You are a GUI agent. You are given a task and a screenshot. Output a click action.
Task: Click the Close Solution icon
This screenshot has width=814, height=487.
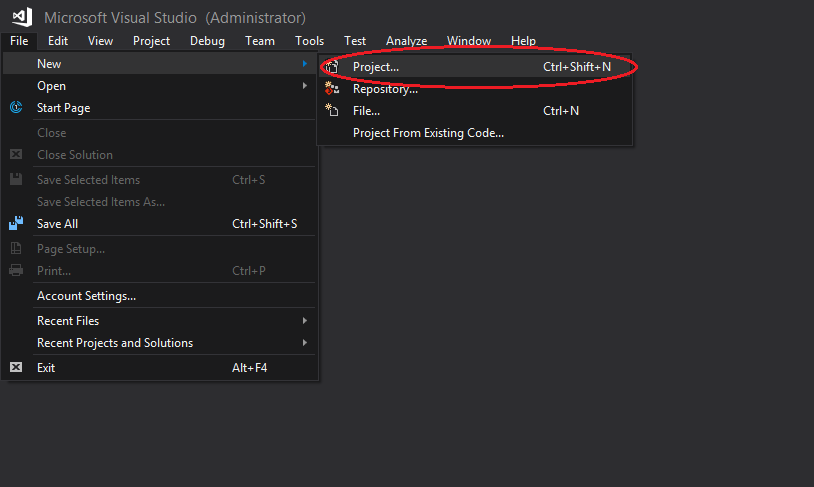(x=16, y=154)
